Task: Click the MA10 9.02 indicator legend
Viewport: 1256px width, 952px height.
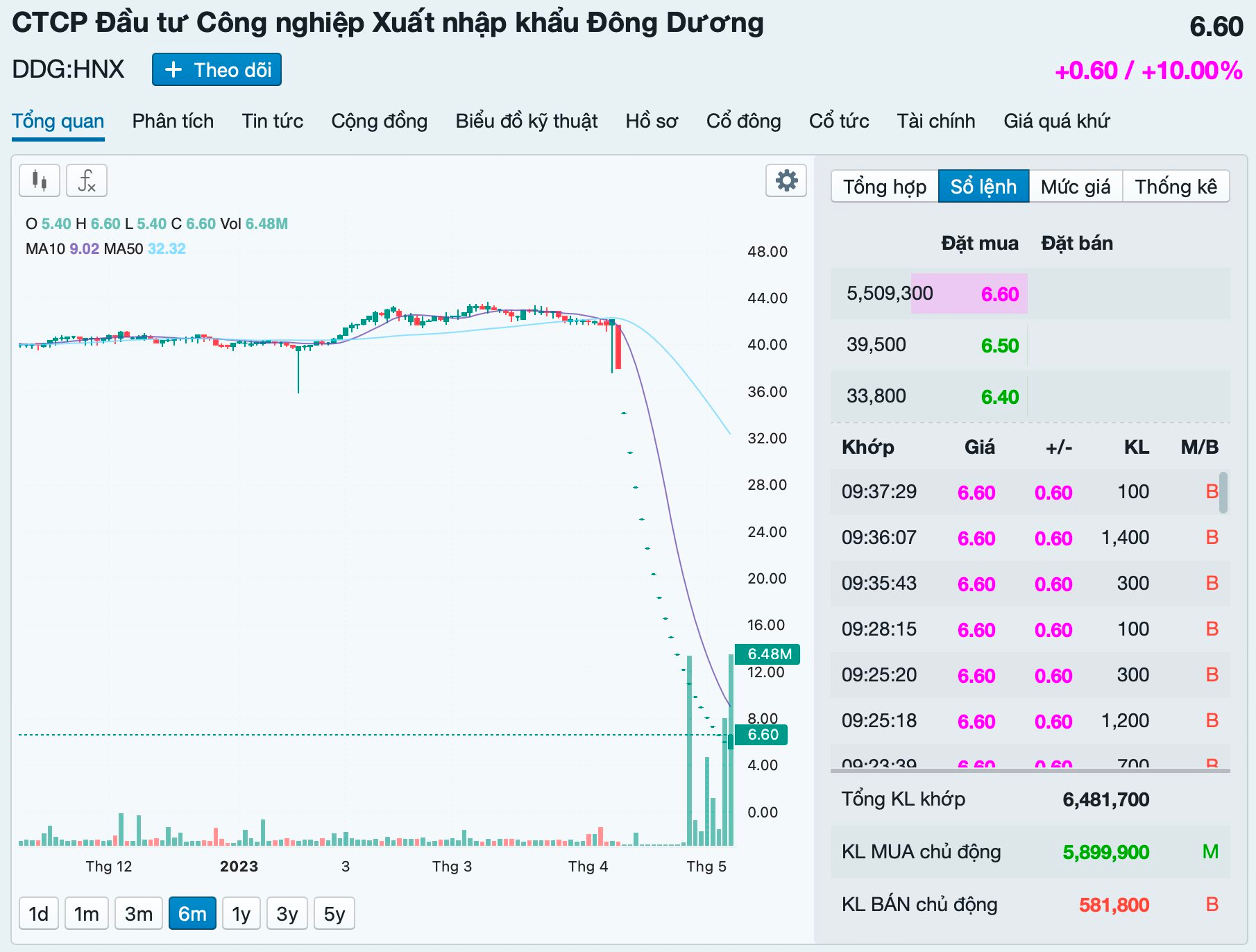Action: pyautogui.click(x=62, y=249)
